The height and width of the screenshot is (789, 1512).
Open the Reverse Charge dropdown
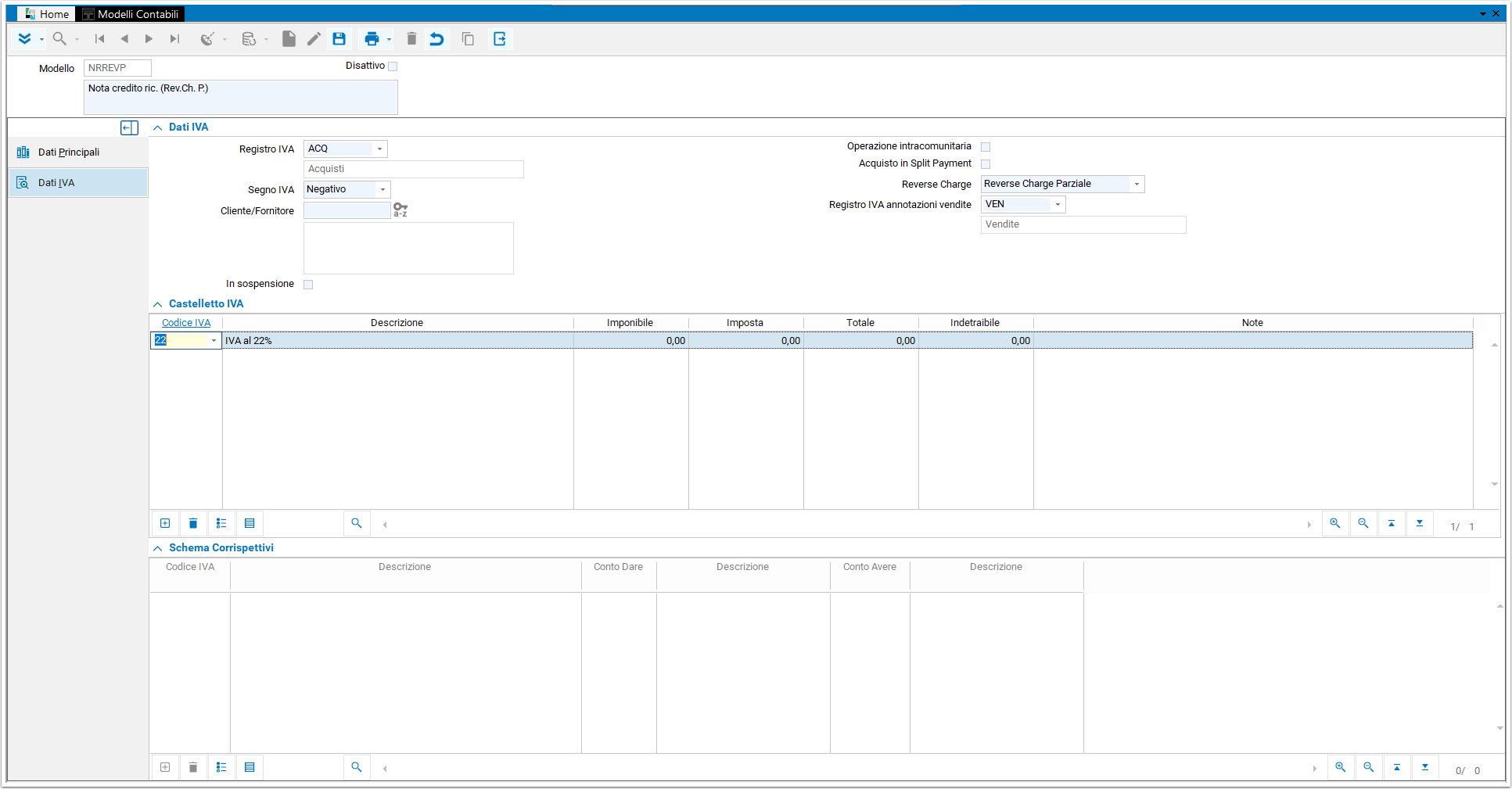click(1137, 184)
